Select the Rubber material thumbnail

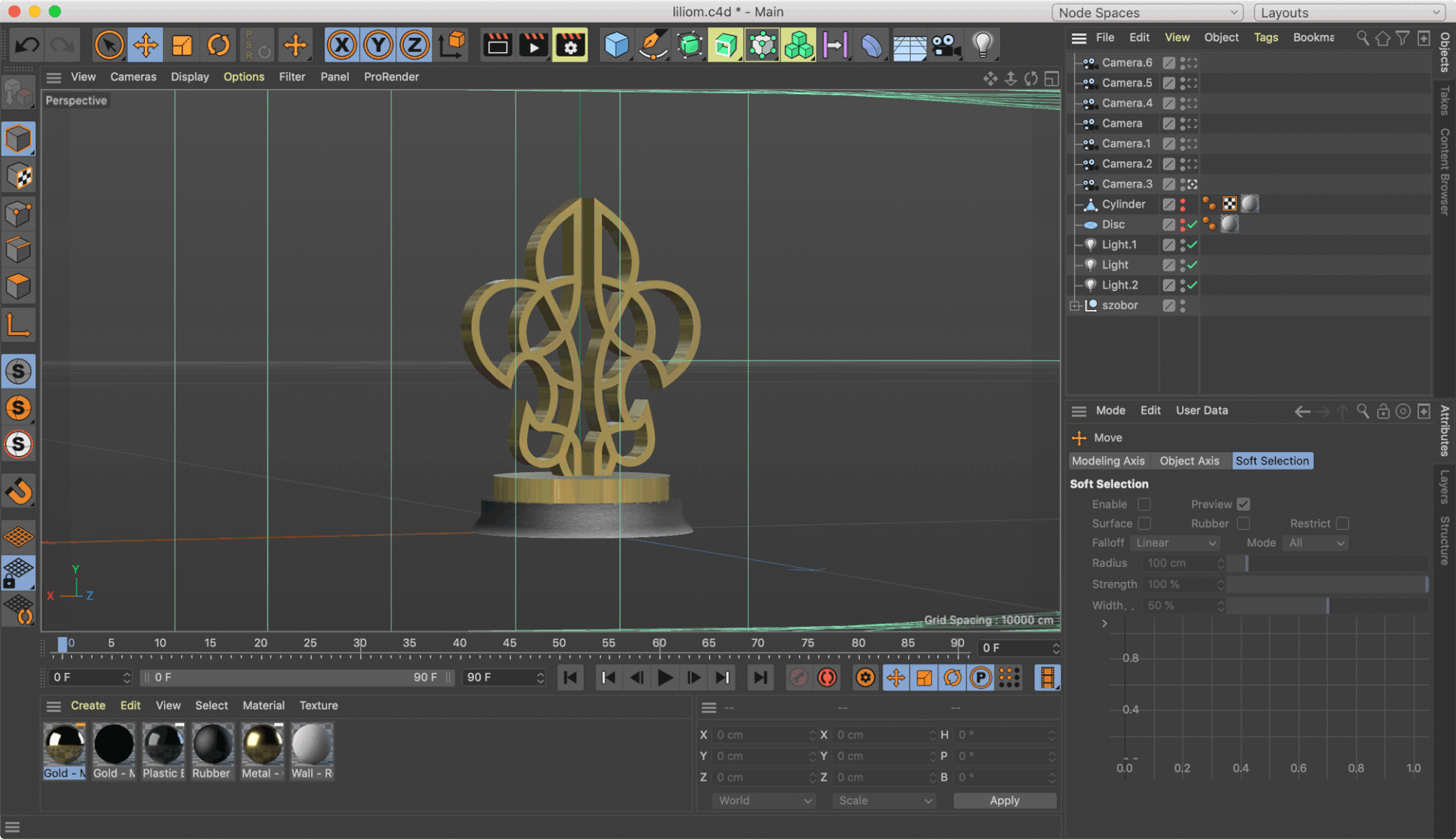212,751
